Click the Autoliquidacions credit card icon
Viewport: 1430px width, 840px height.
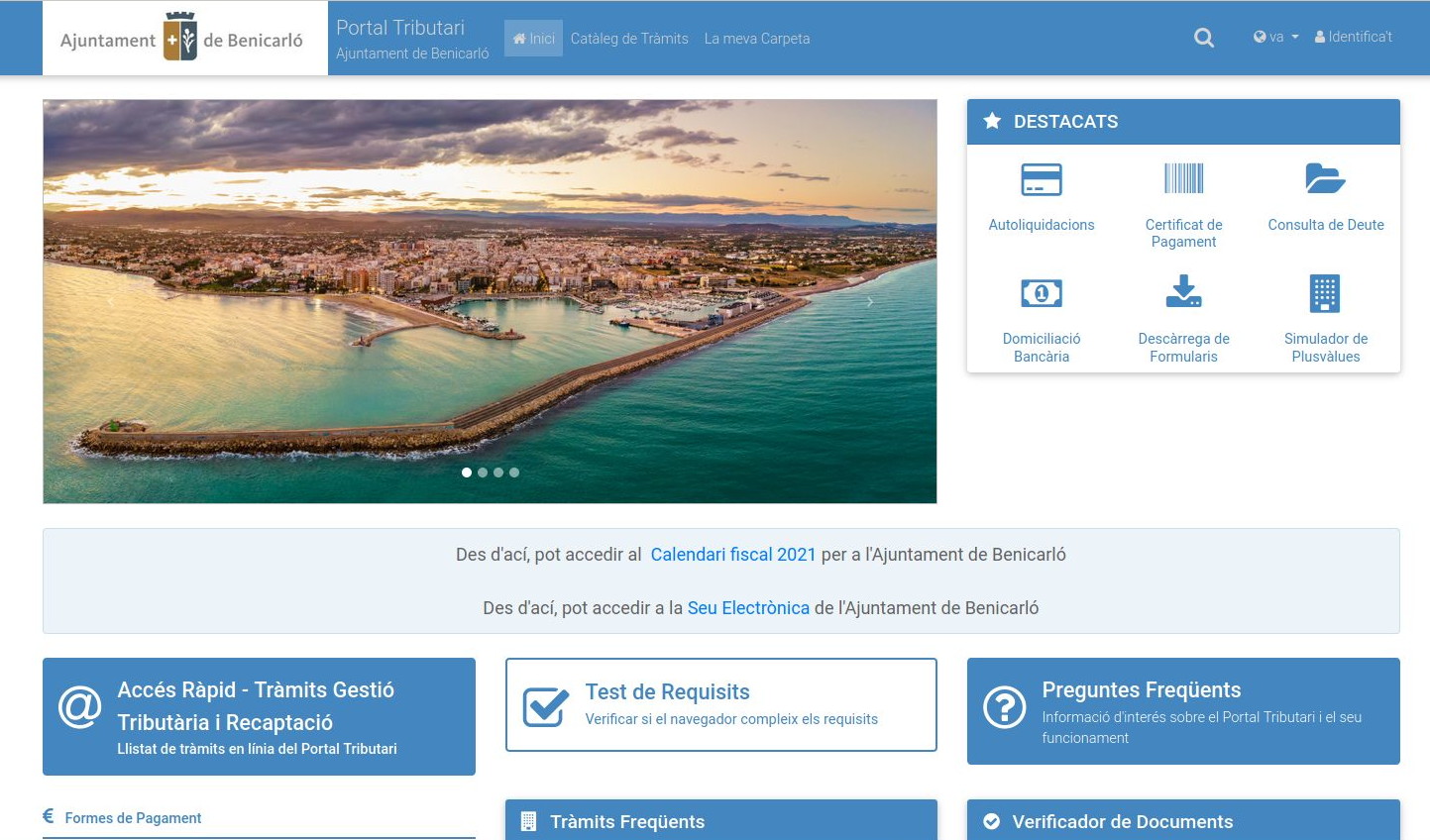[1041, 180]
